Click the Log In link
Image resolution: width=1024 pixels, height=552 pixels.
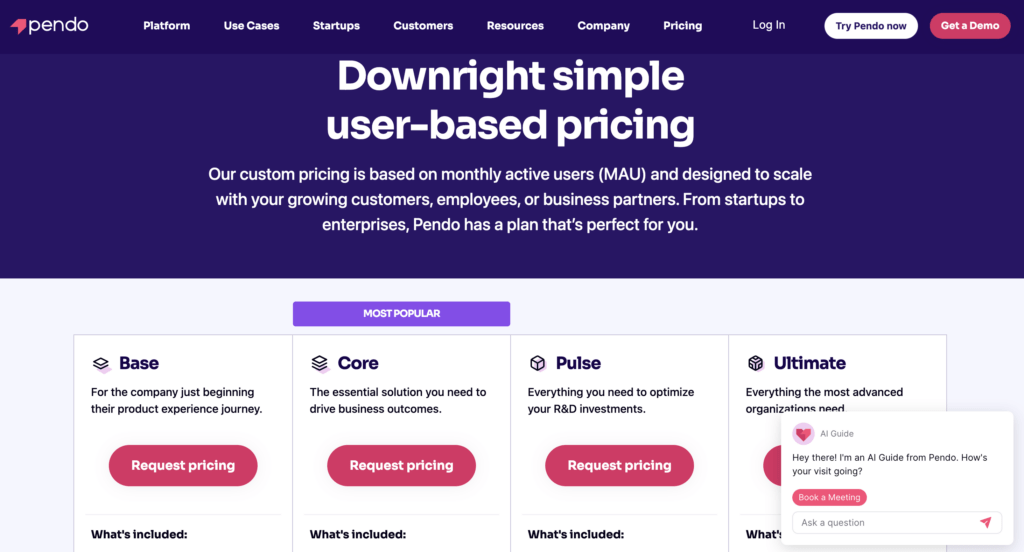[769, 25]
